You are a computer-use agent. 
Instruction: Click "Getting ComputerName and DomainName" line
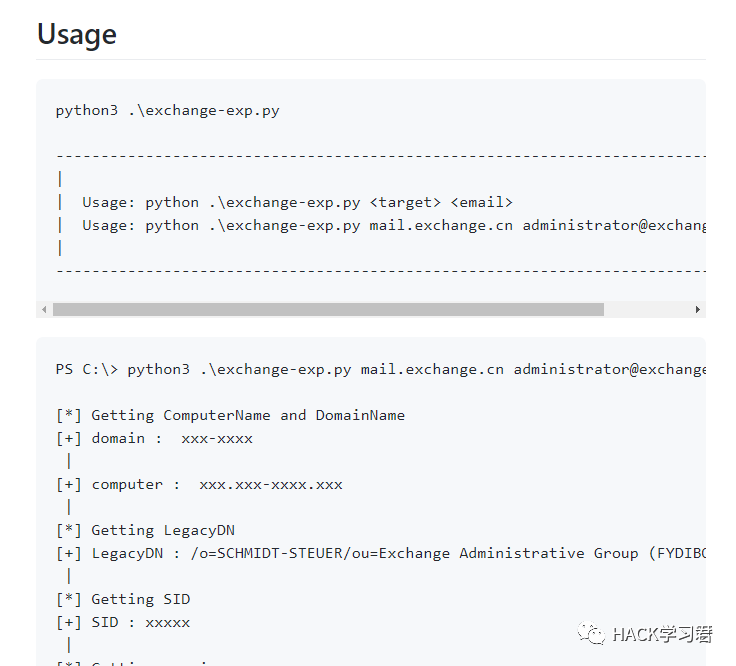coord(230,415)
